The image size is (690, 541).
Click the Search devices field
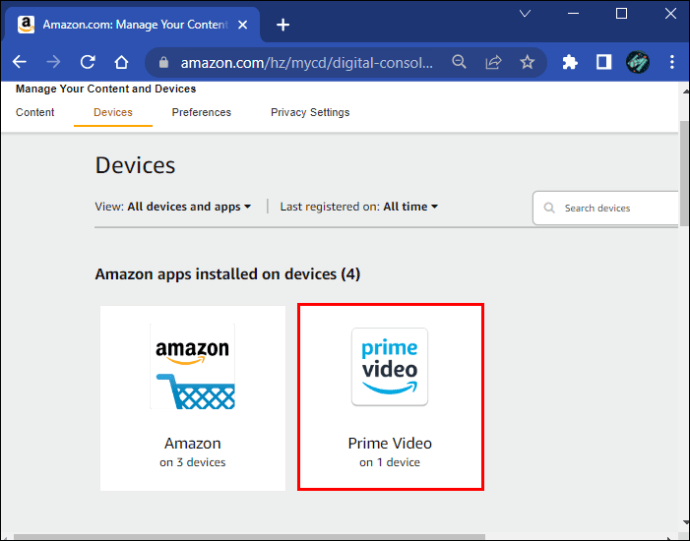point(610,208)
